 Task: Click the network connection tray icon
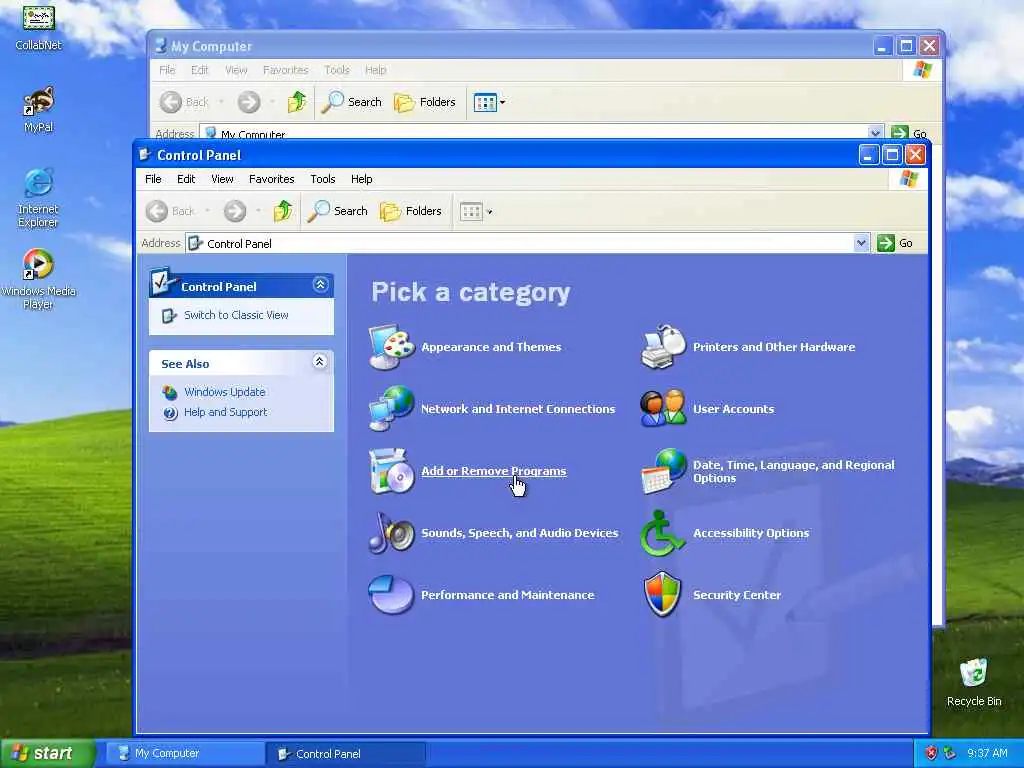click(x=950, y=754)
